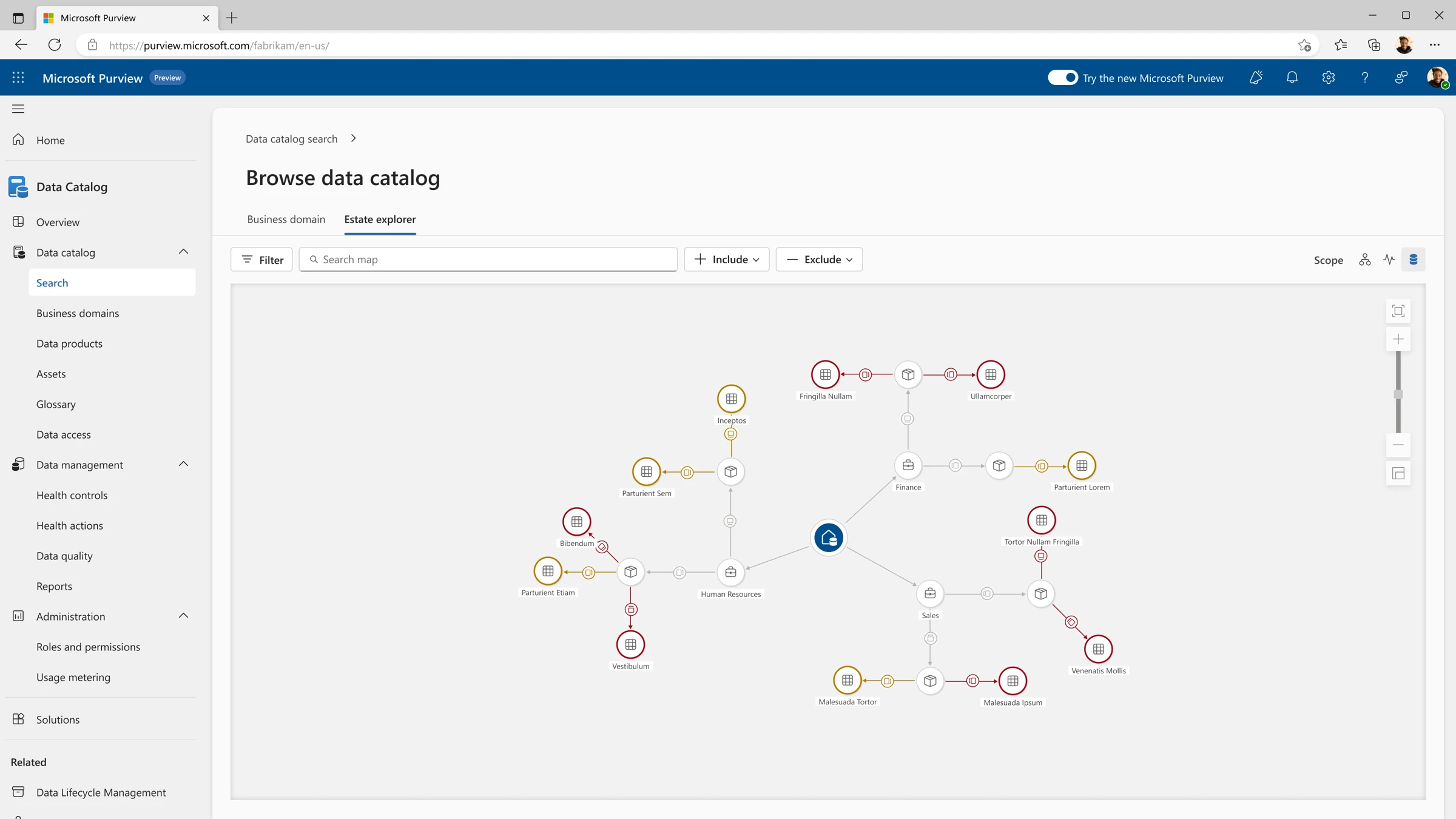Select the Finance domain node
The height and width of the screenshot is (819, 1456).
pyautogui.click(x=908, y=465)
